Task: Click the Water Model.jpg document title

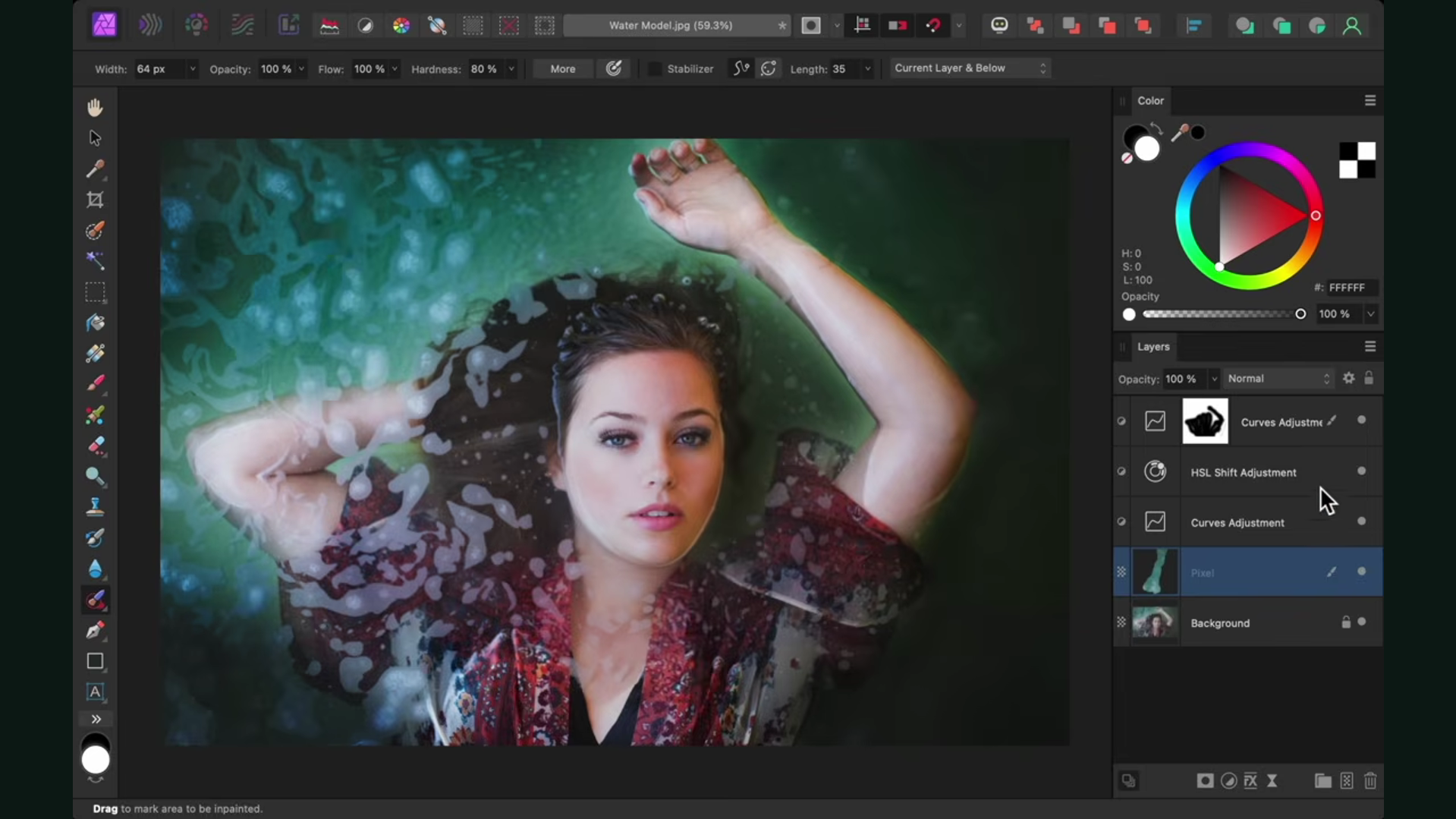Action: [x=671, y=25]
